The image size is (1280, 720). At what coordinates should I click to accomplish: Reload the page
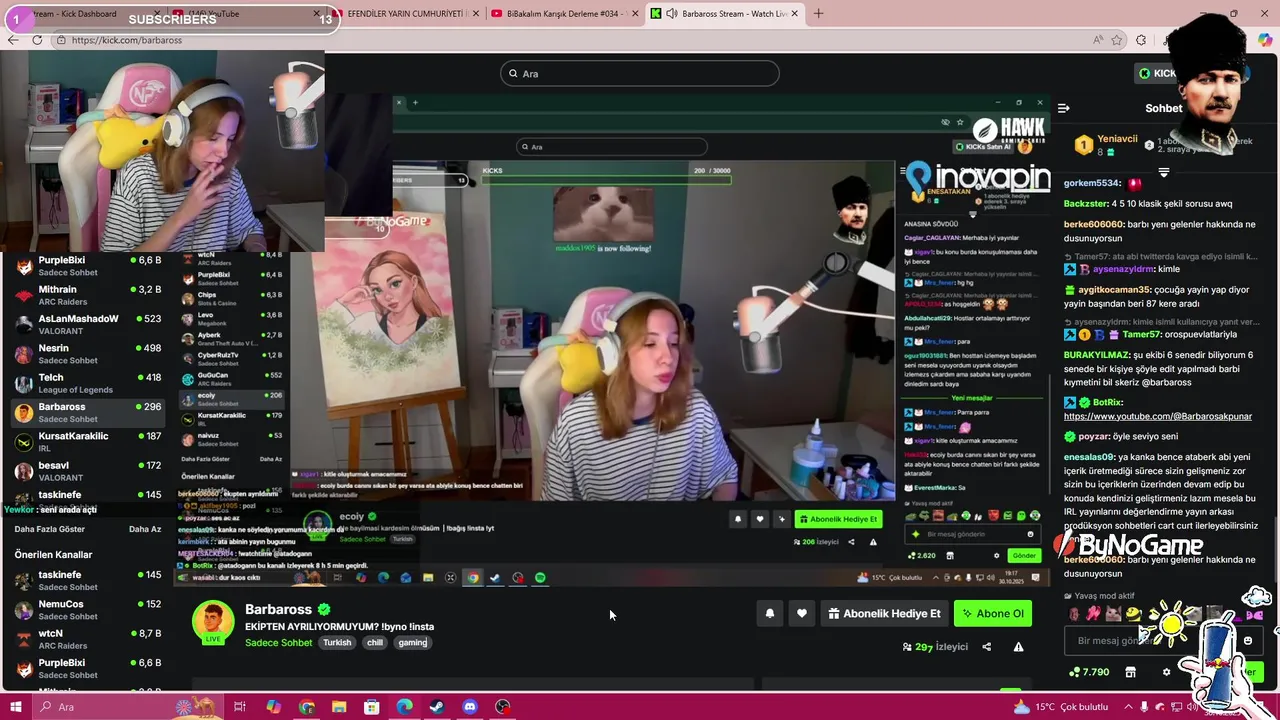pos(37,40)
